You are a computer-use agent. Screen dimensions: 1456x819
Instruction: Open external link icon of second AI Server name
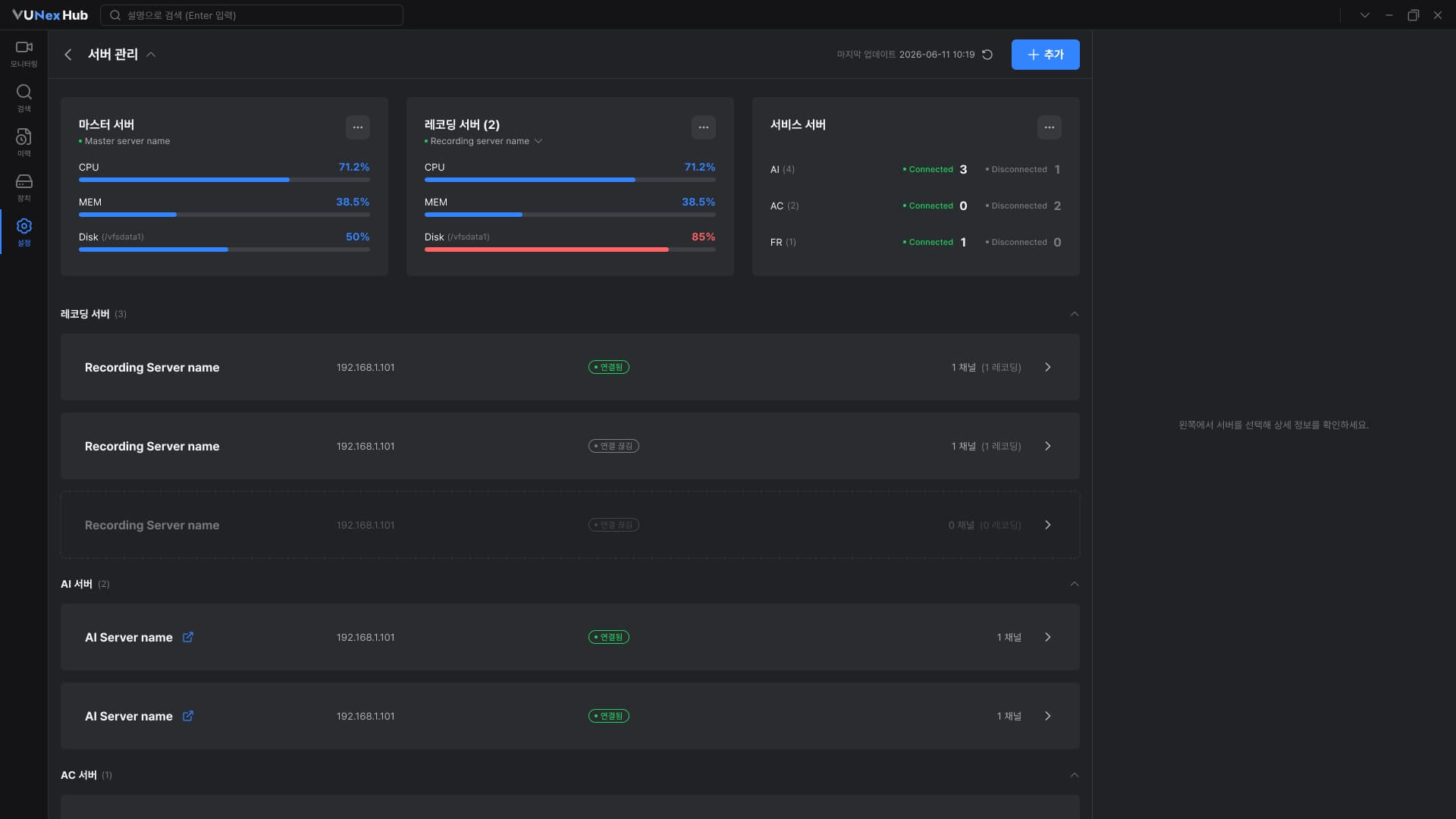click(188, 716)
